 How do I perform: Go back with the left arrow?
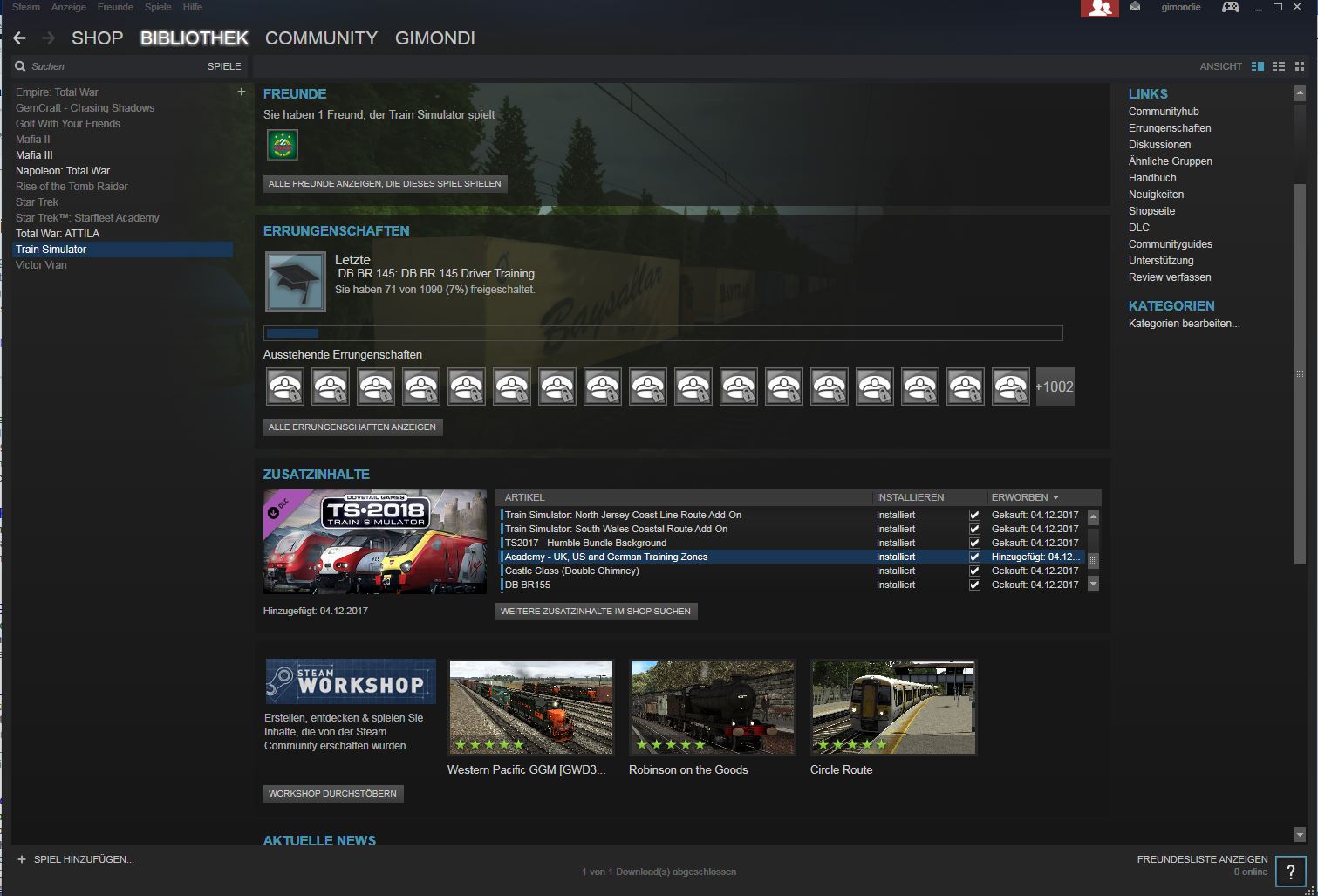(20, 38)
